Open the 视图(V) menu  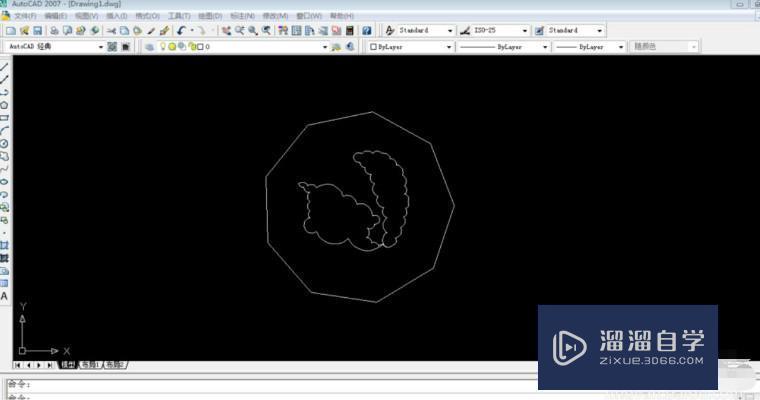pos(86,16)
